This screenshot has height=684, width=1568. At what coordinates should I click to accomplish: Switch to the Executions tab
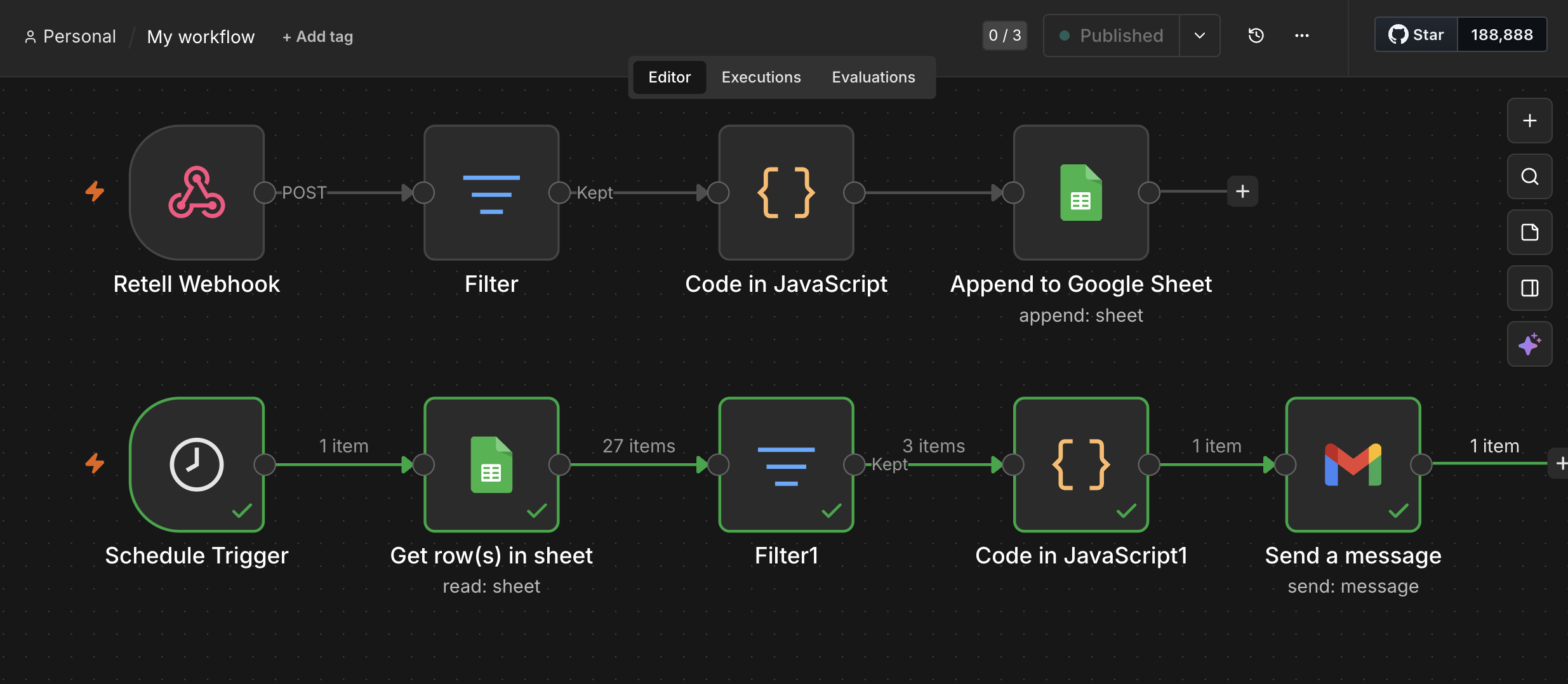(x=761, y=77)
